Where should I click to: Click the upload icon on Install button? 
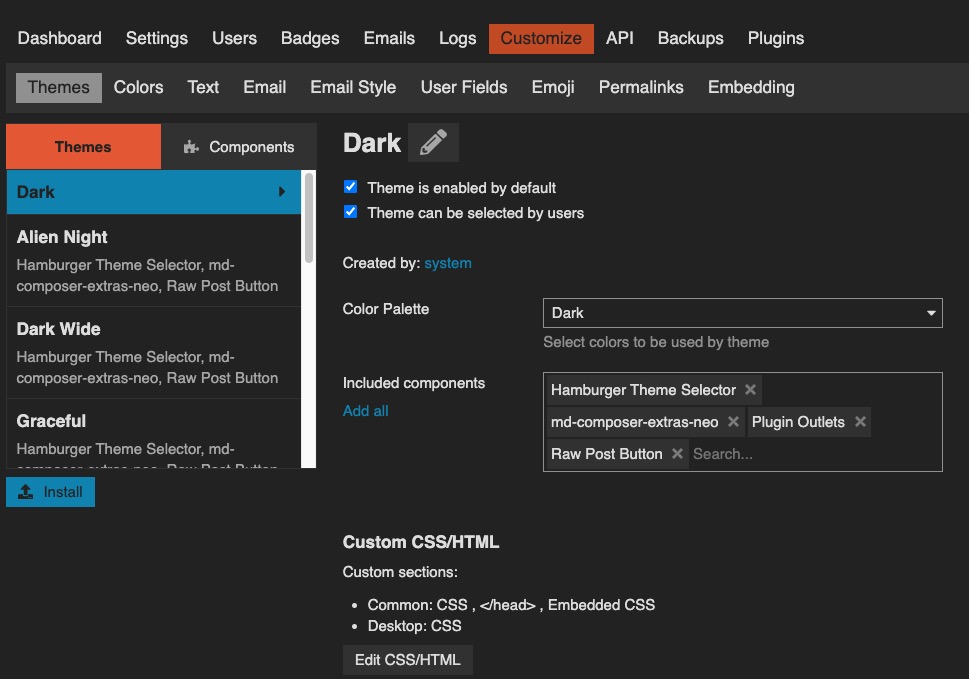(x=25, y=492)
